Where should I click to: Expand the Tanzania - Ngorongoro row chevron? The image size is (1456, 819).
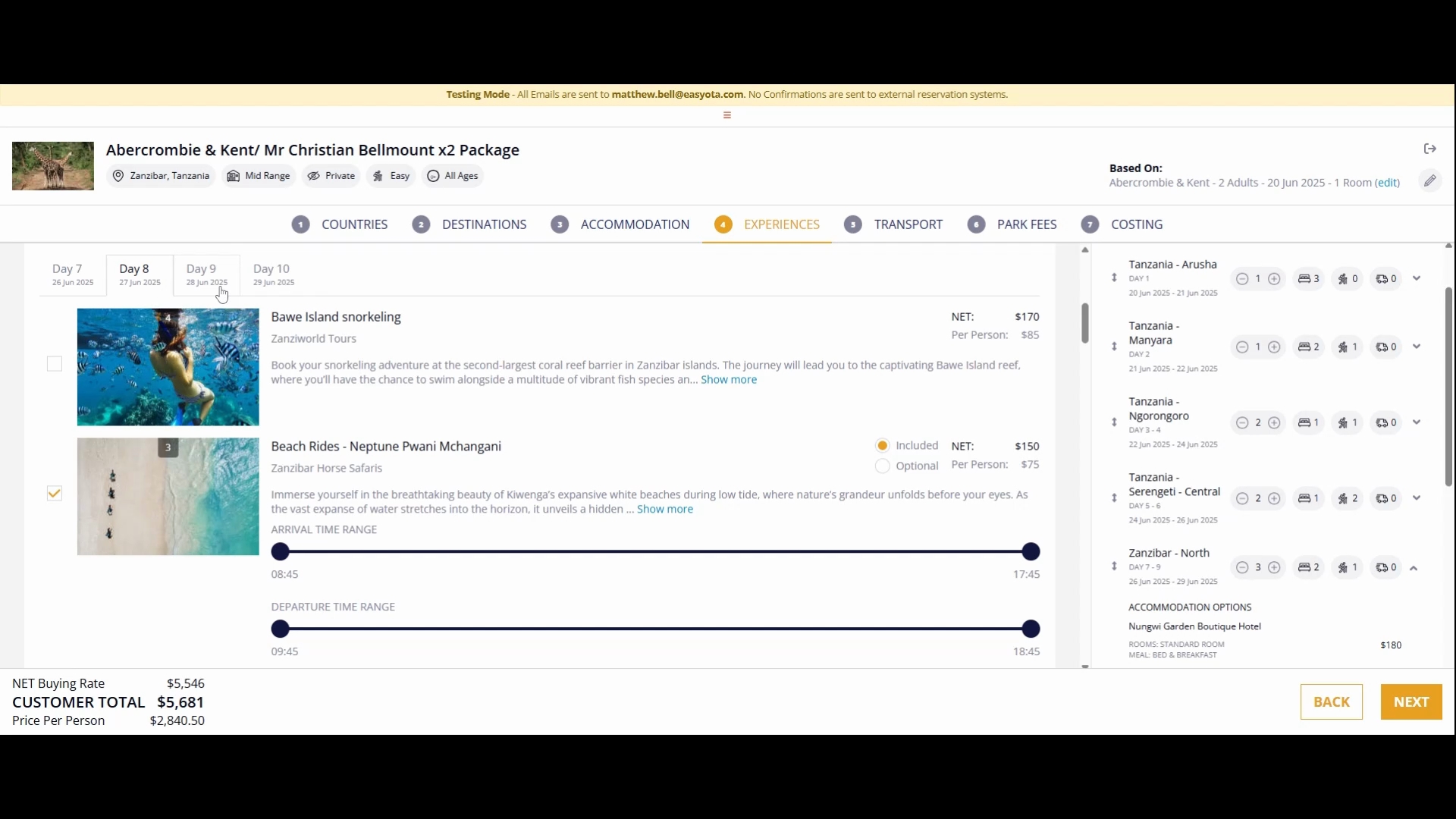pos(1416,422)
